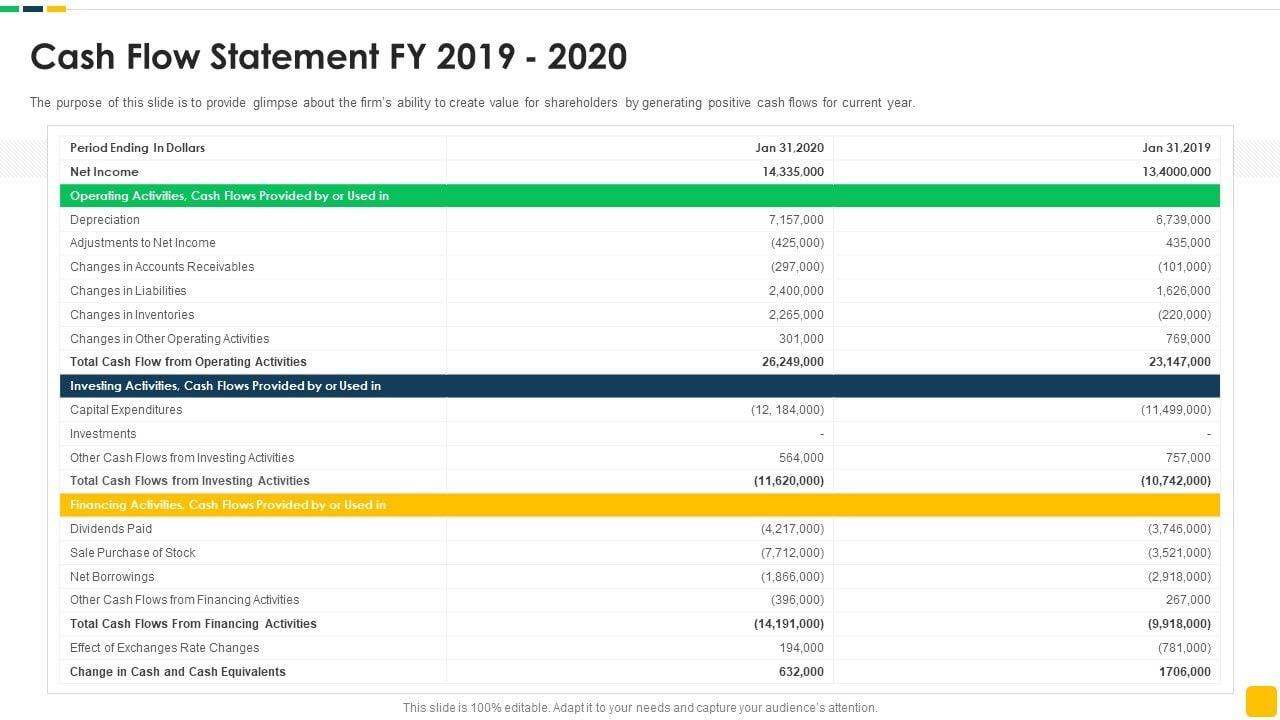The width and height of the screenshot is (1280, 720).
Task: Select the Net Borrowings row label
Action: pyautogui.click(x=112, y=577)
